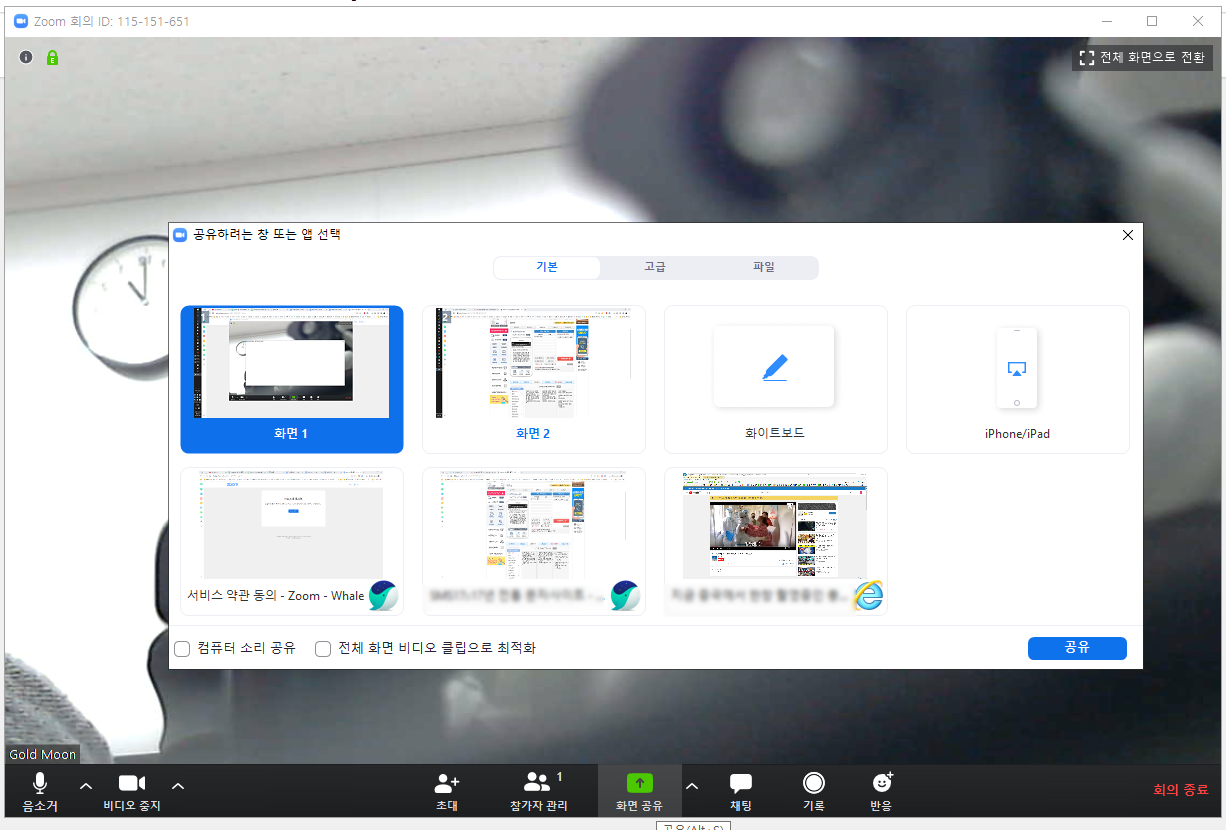1226x830 pixels.
Task: Click the video camera stop icon
Action: click(x=132, y=783)
